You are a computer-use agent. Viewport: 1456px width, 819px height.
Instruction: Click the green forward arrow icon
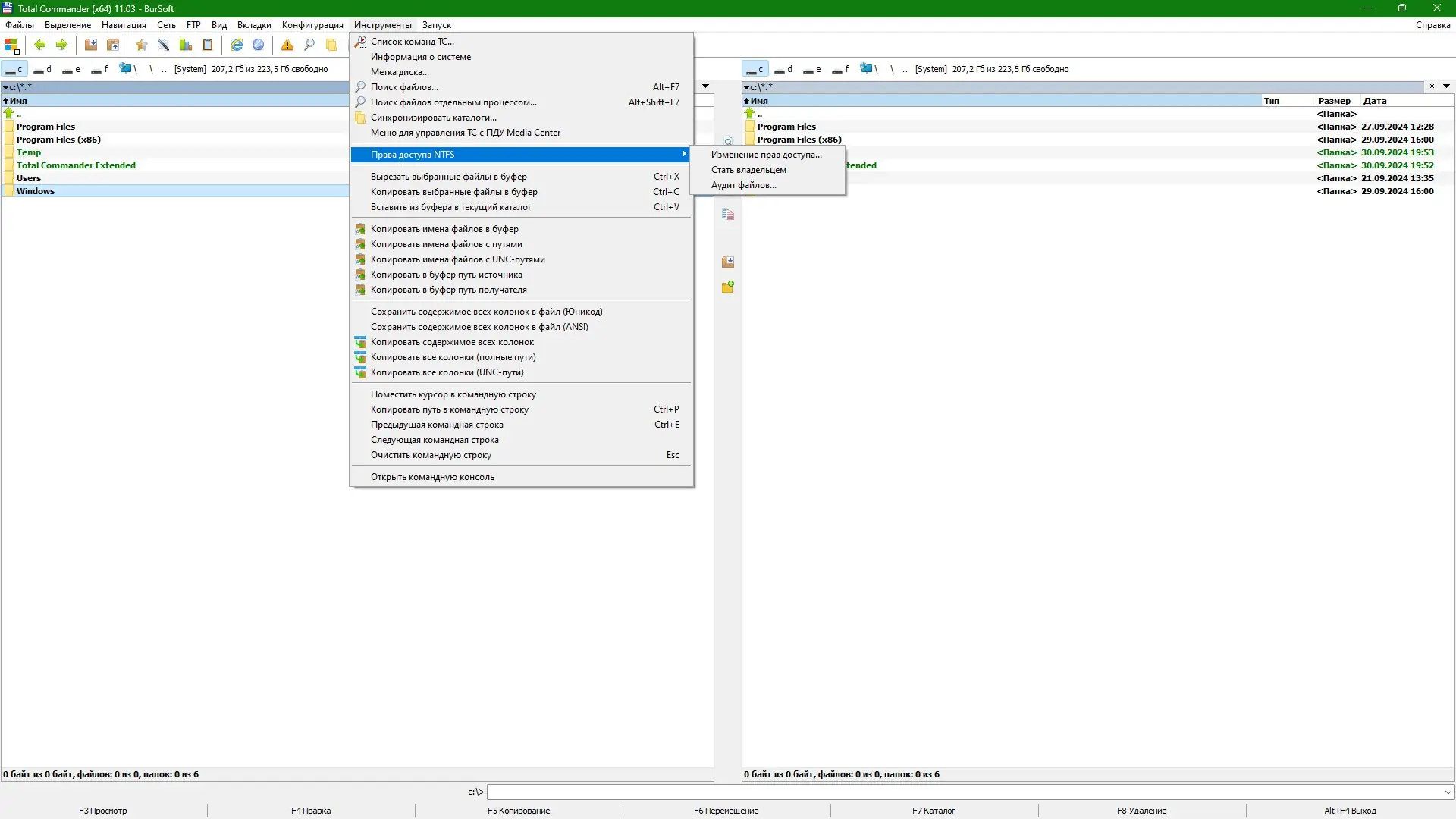tap(61, 45)
